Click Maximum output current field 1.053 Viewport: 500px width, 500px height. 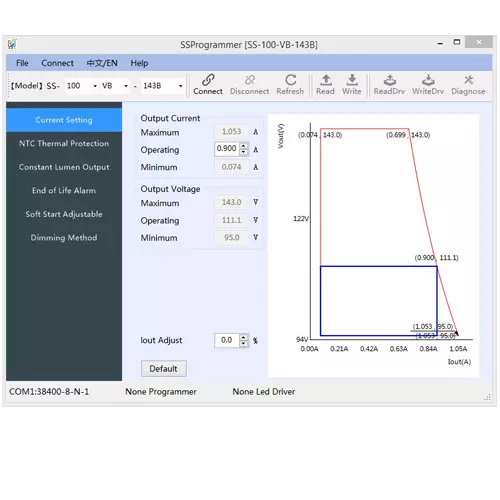(231, 132)
